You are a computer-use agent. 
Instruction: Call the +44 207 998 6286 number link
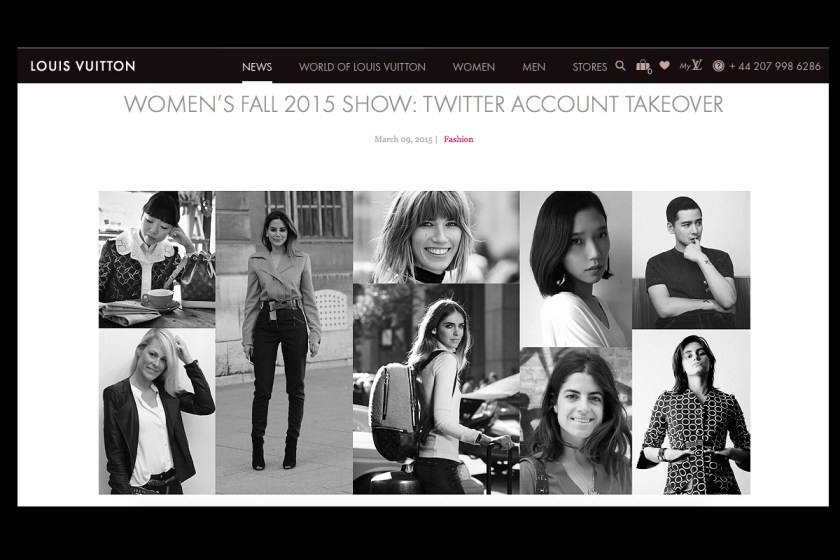point(775,66)
